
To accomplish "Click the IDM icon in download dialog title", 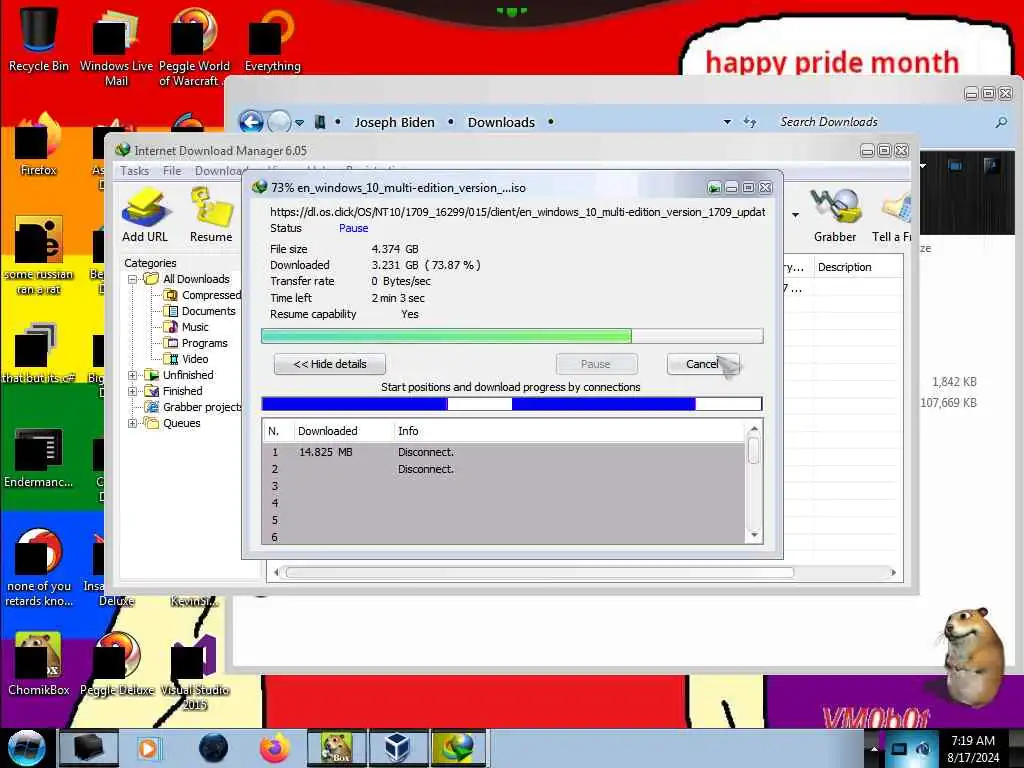I will 260,187.
